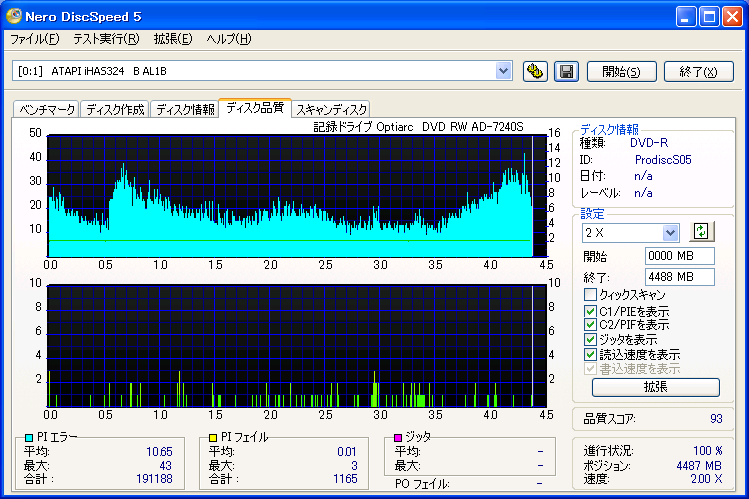Click the 開始 0000 MB input field
The image size is (749, 499).
point(679,255)
